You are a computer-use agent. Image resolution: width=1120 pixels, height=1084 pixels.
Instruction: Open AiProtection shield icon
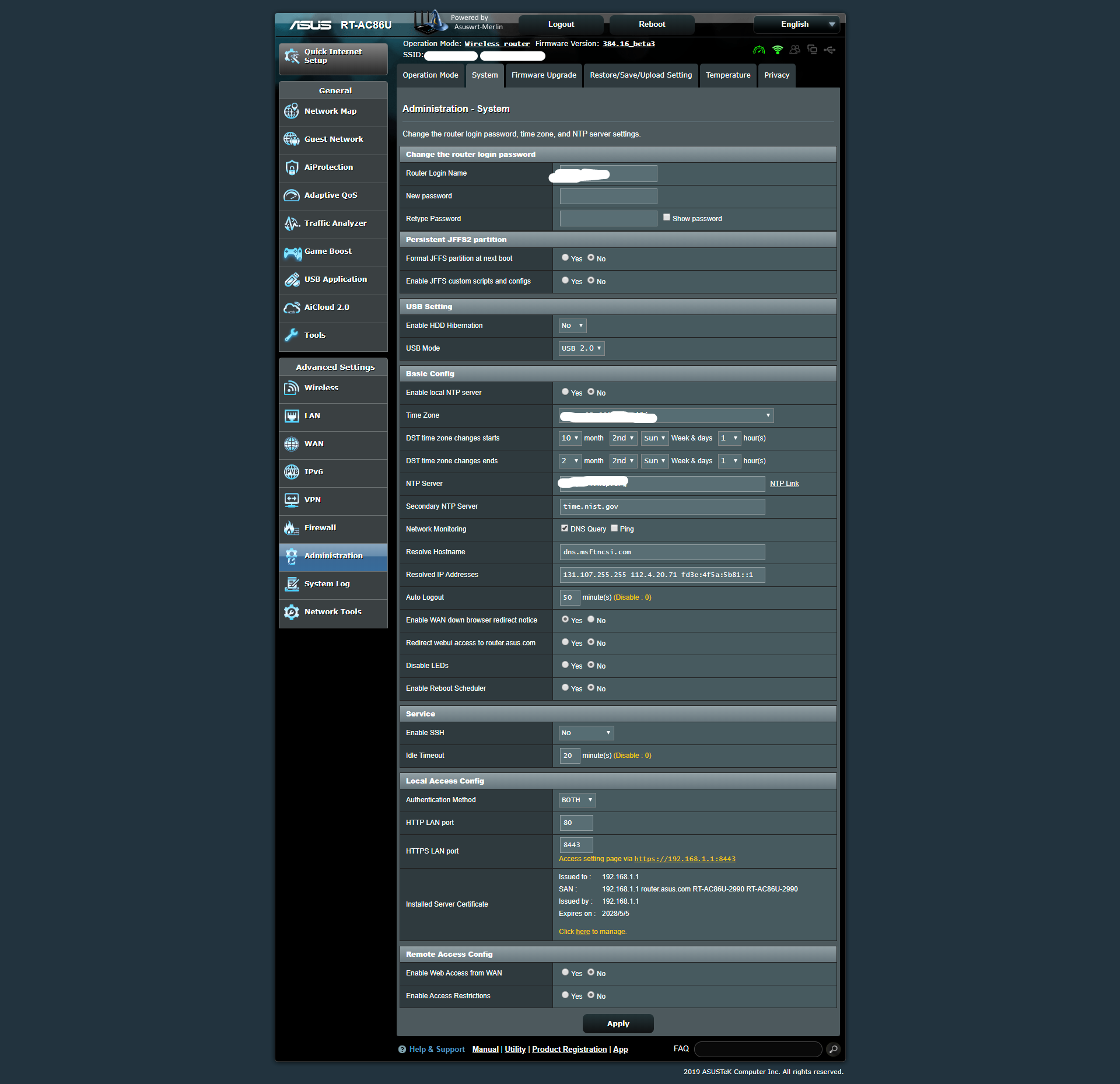(x=292, y=167)
